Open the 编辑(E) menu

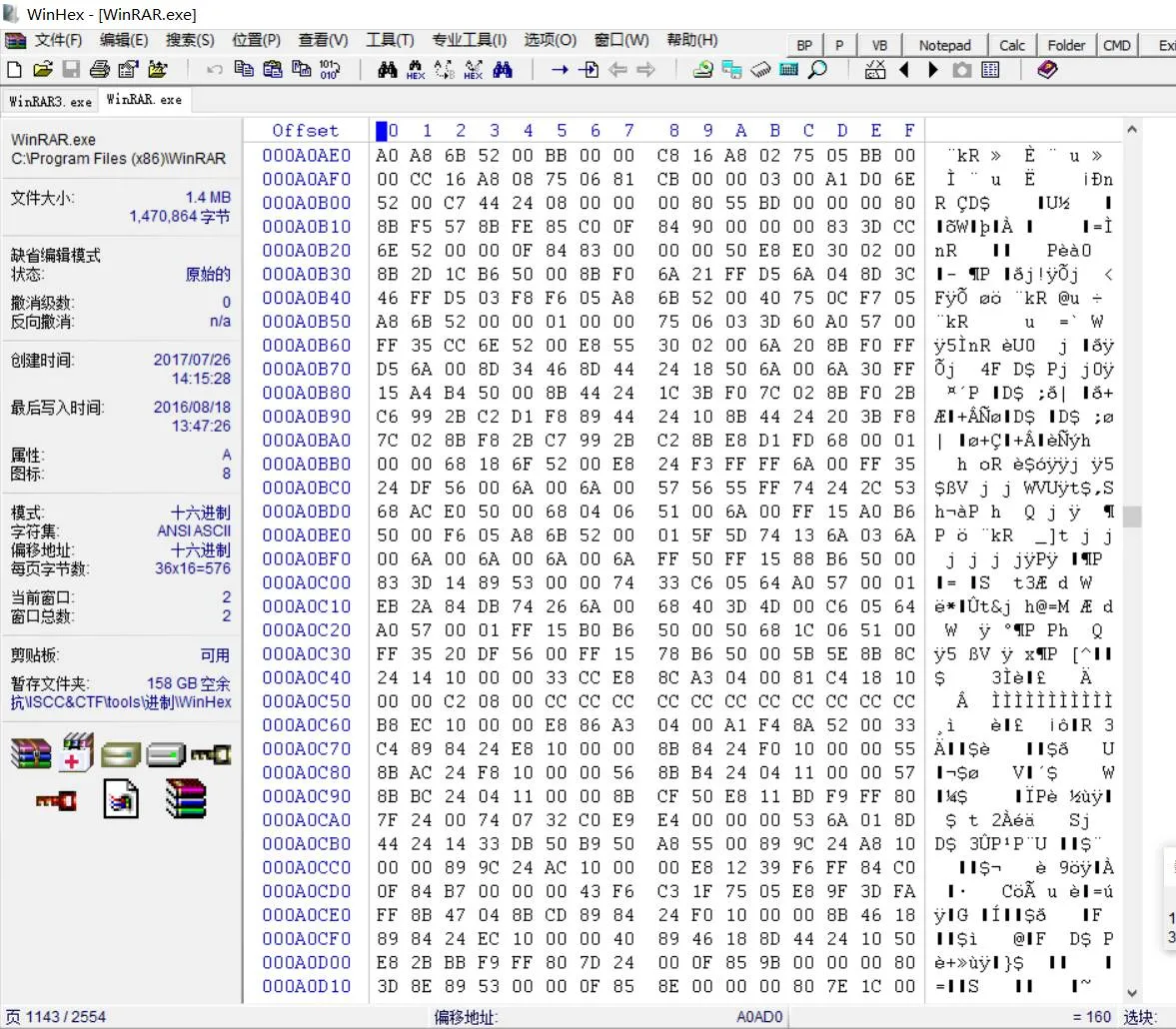click(x=124, y=40)
